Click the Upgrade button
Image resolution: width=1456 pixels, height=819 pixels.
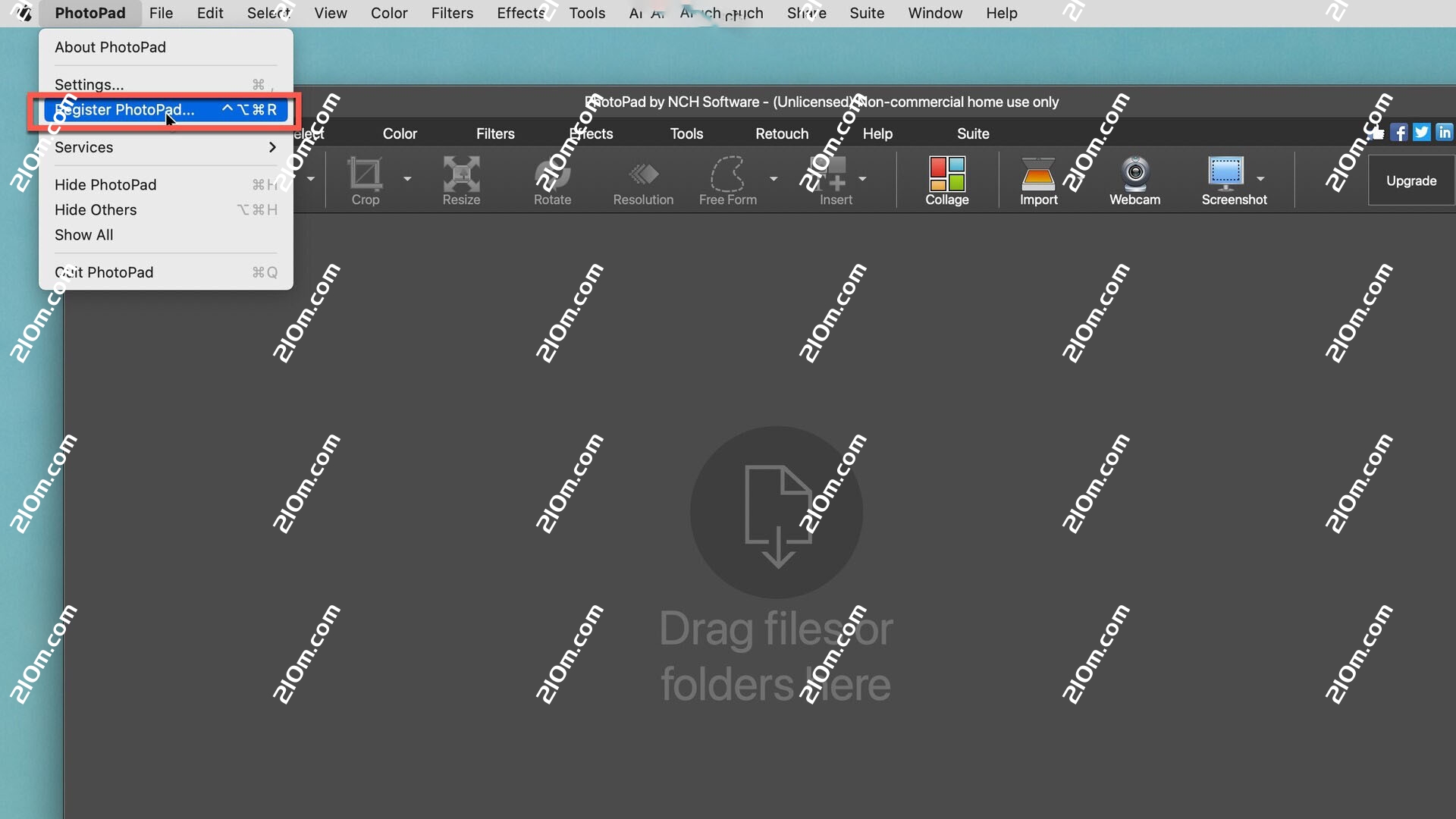pyautogui.click(x=1411, y=180)
